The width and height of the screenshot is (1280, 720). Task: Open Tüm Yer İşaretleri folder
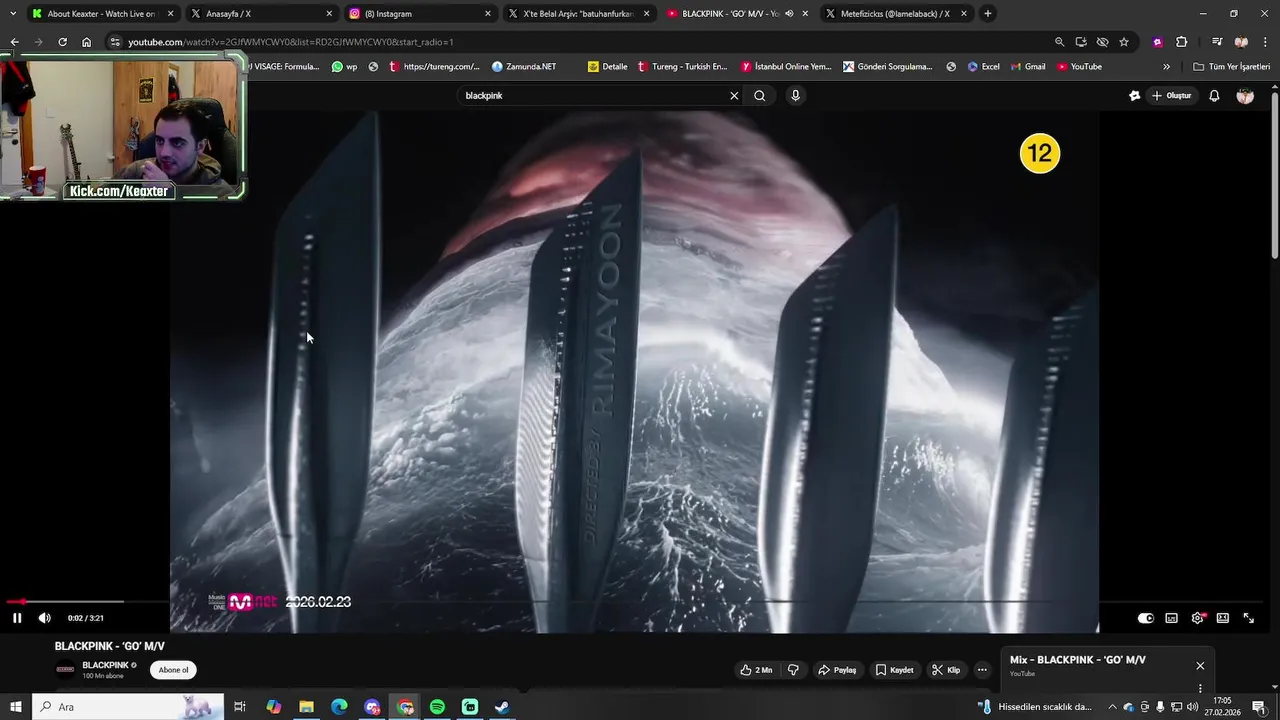[1231, 67]
